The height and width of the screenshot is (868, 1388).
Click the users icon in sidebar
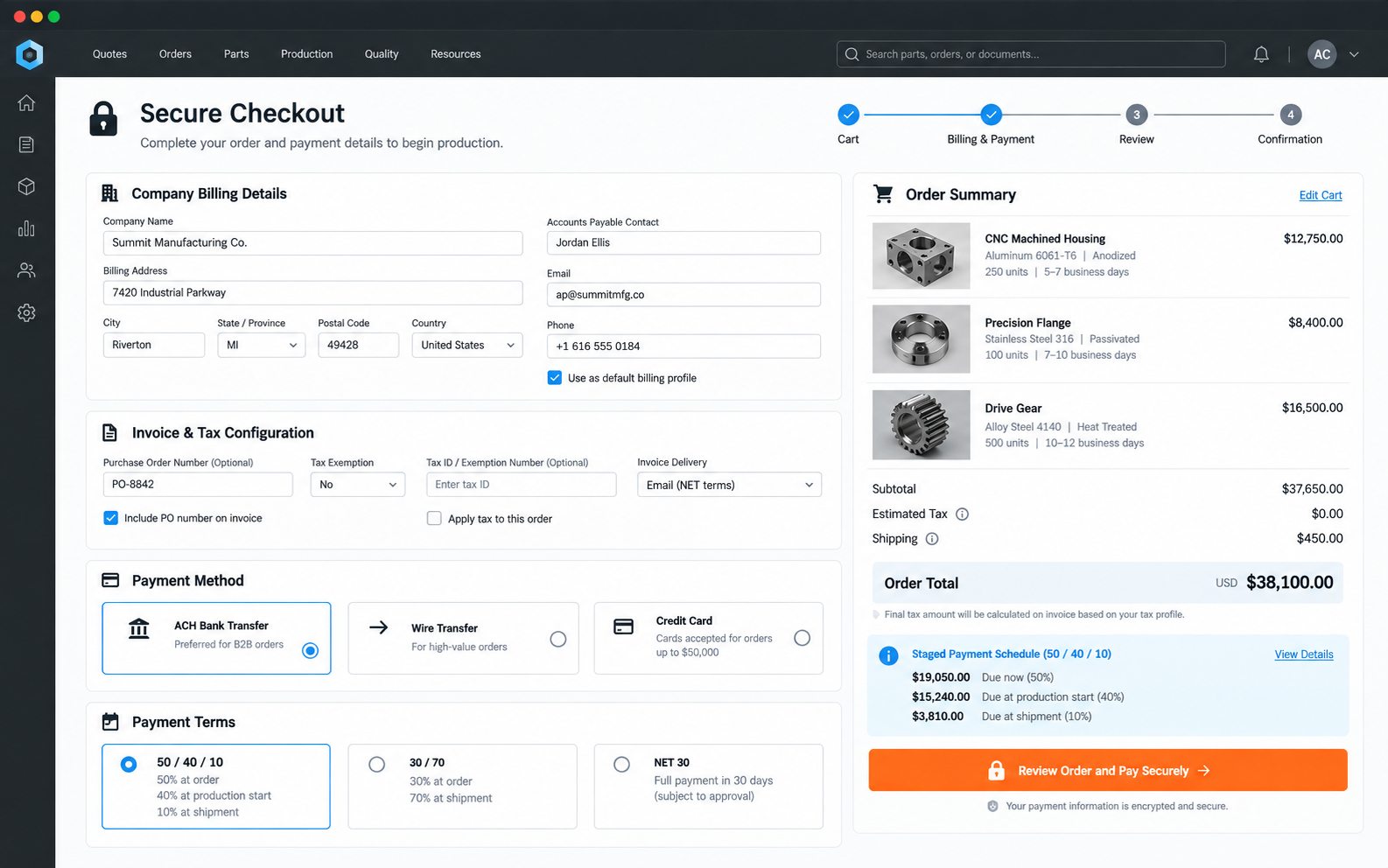pyautogui.click(x=26, y=270)
